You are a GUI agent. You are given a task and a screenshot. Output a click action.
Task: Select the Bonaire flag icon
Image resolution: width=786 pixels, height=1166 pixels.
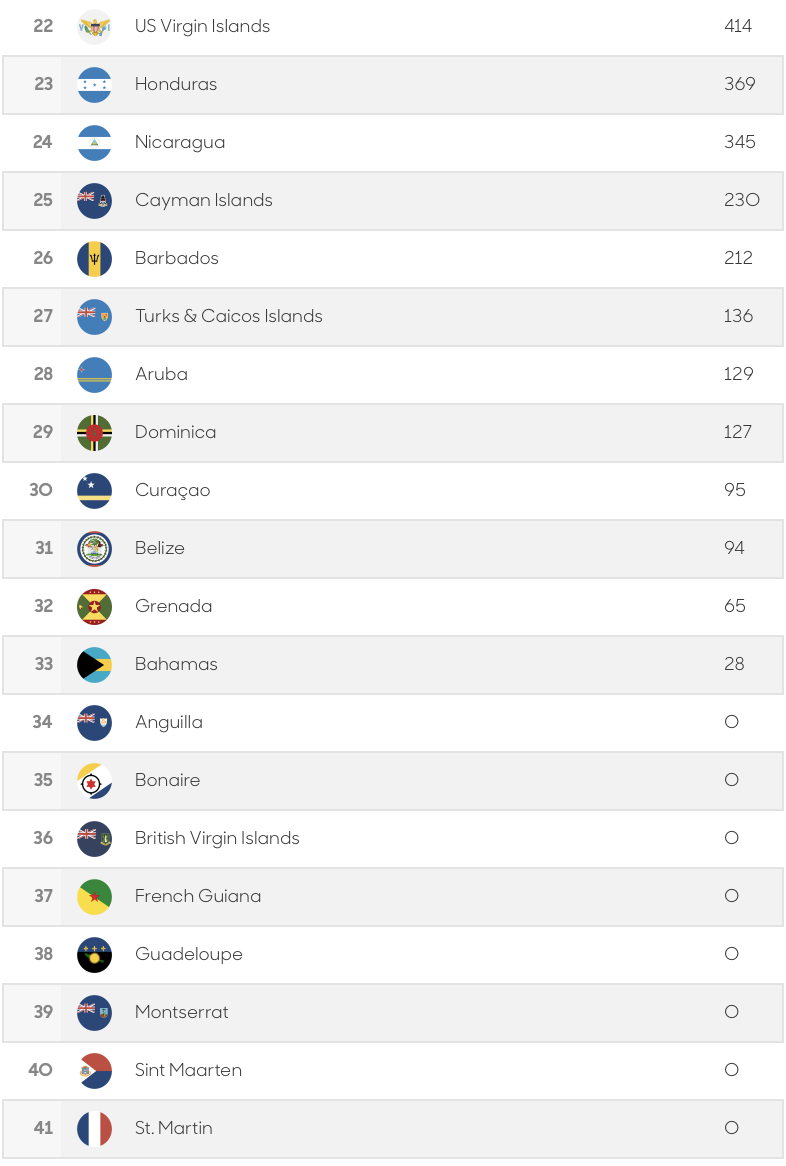point(94,781)
